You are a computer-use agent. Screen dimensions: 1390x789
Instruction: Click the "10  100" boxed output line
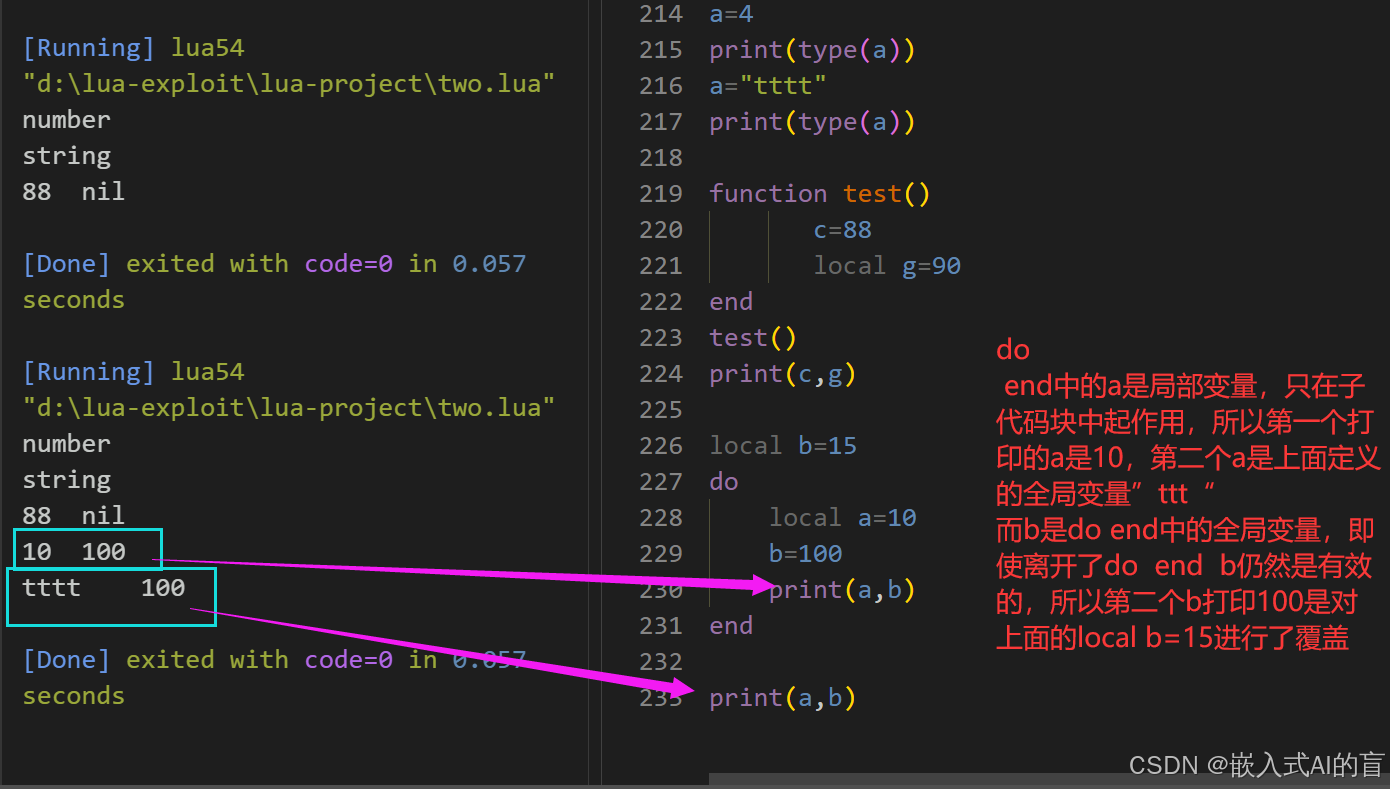pos(88,551)
